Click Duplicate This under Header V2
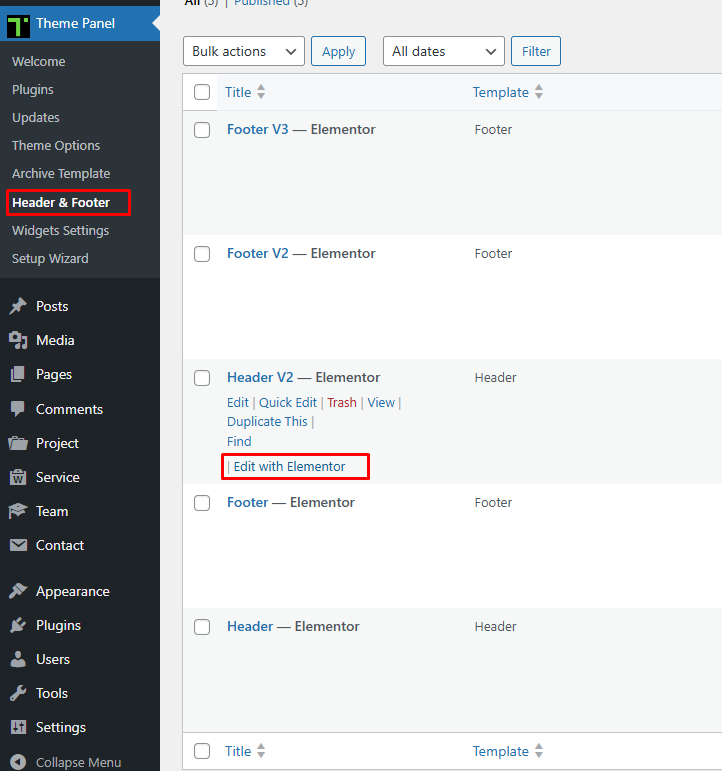 coord(267,422)
